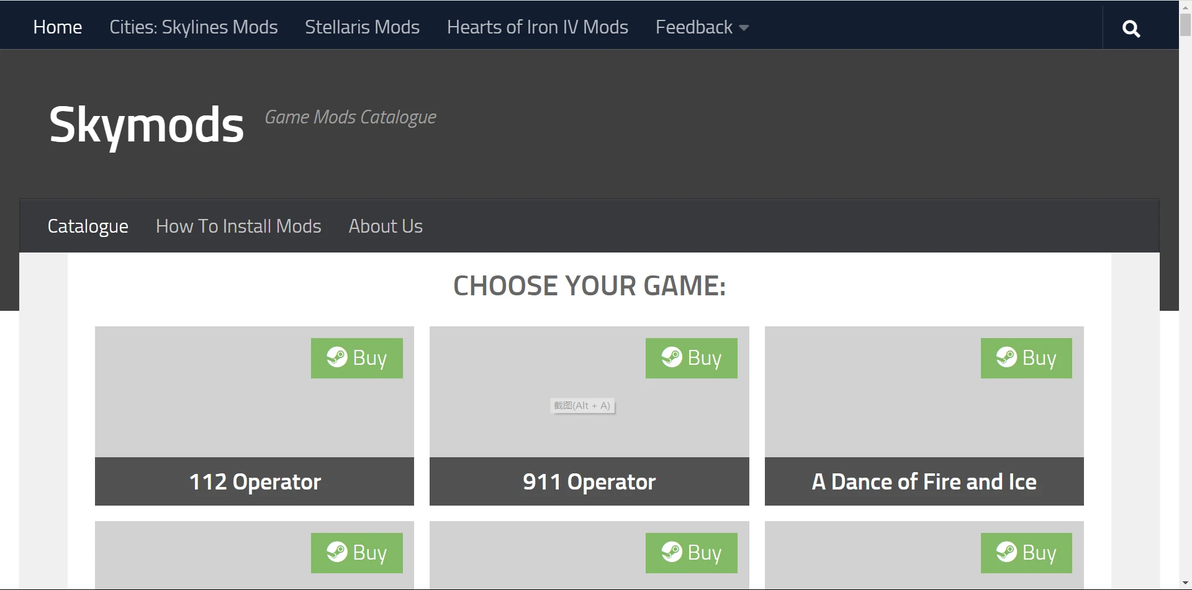Select the Catalogue tab
The height and width of the screenshot is (590, 1192).
click(87, 226)
